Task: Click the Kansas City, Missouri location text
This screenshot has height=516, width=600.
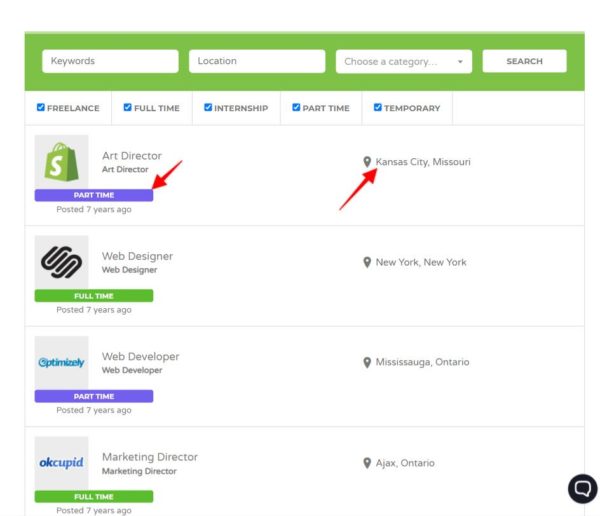Action: (423, 162)
